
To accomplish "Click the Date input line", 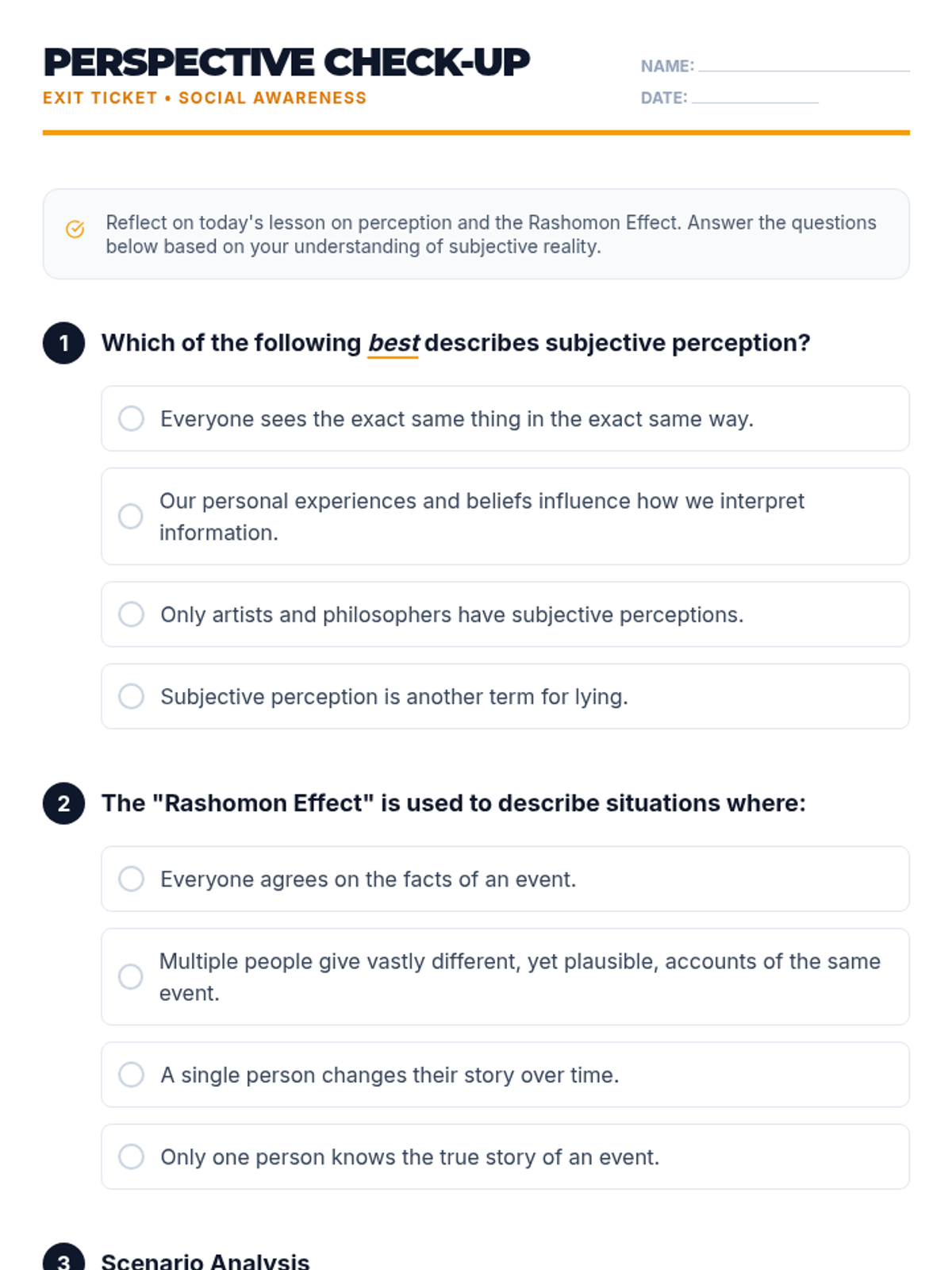I will pyautogui.click(x=754, y=97).
